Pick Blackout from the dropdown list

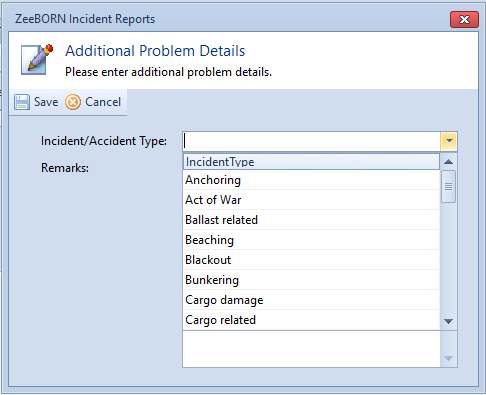(311, 260)
